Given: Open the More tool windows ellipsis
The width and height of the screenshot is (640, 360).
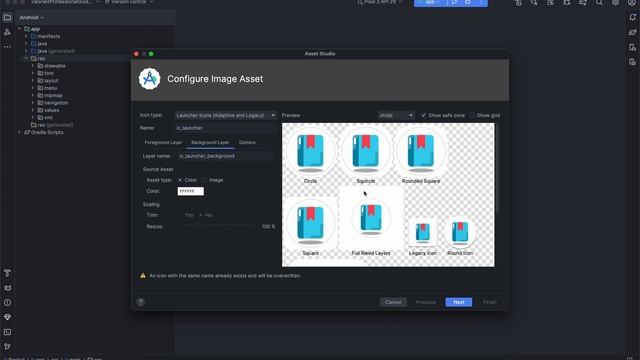Looking at the screenshot, I should [7, 47].
